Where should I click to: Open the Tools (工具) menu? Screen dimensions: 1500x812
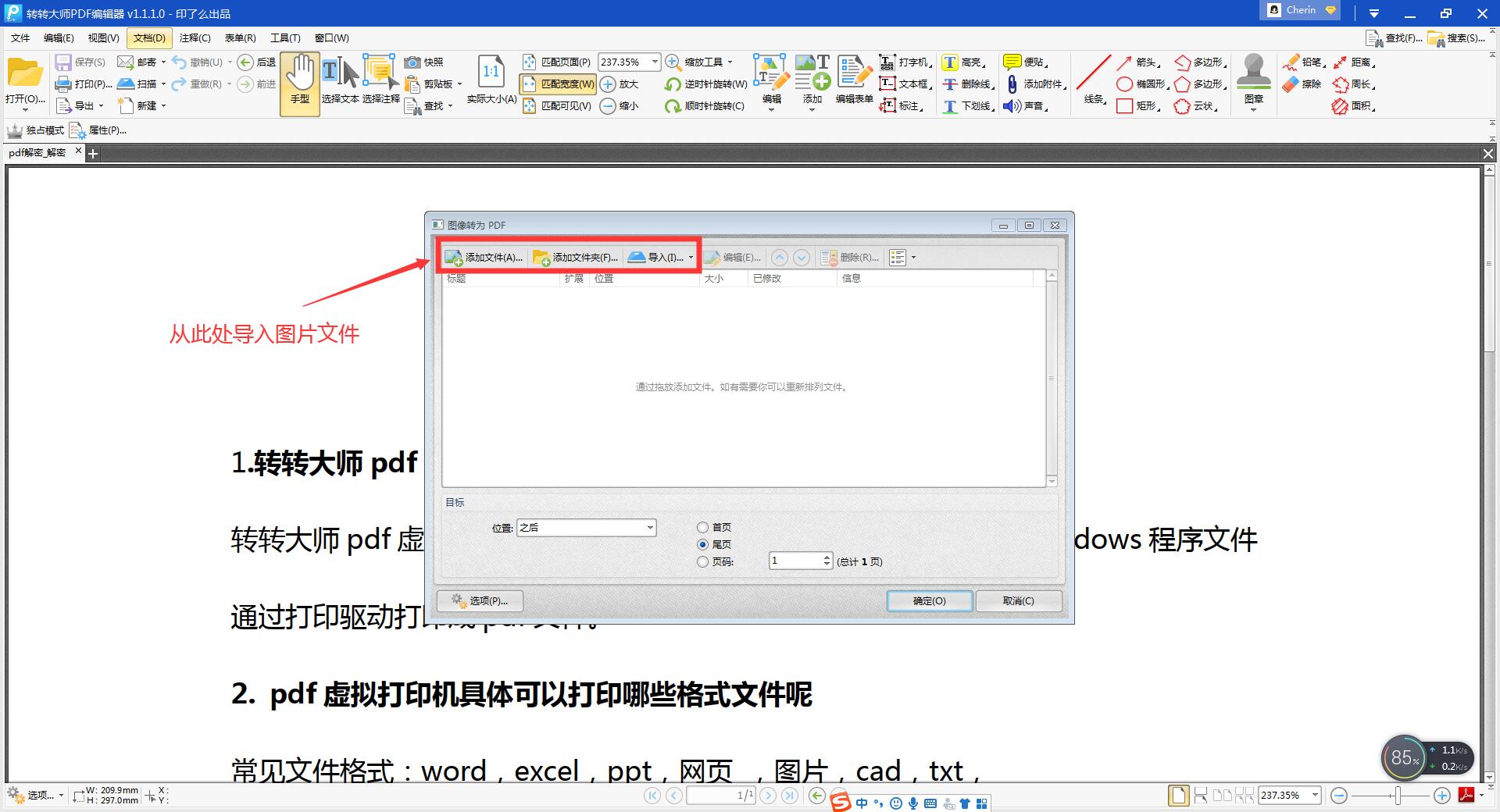click(x=285, y=37)
